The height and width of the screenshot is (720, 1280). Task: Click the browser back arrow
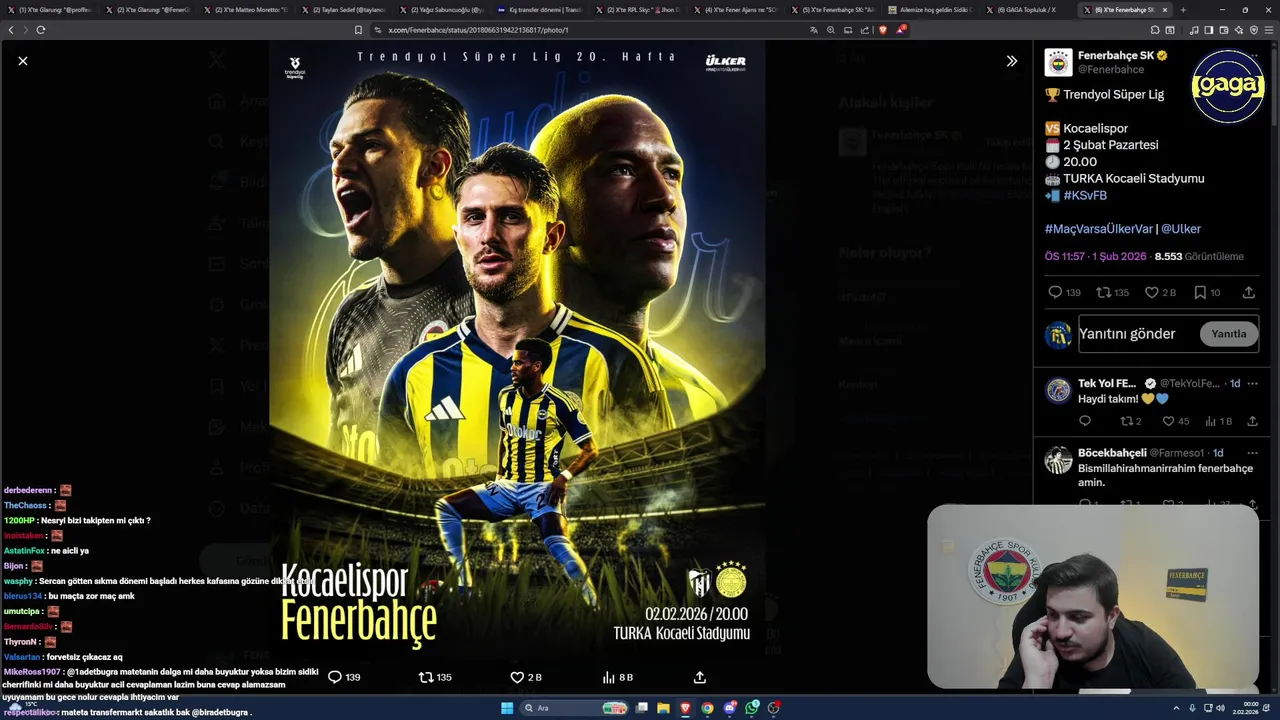pos(11,30)
